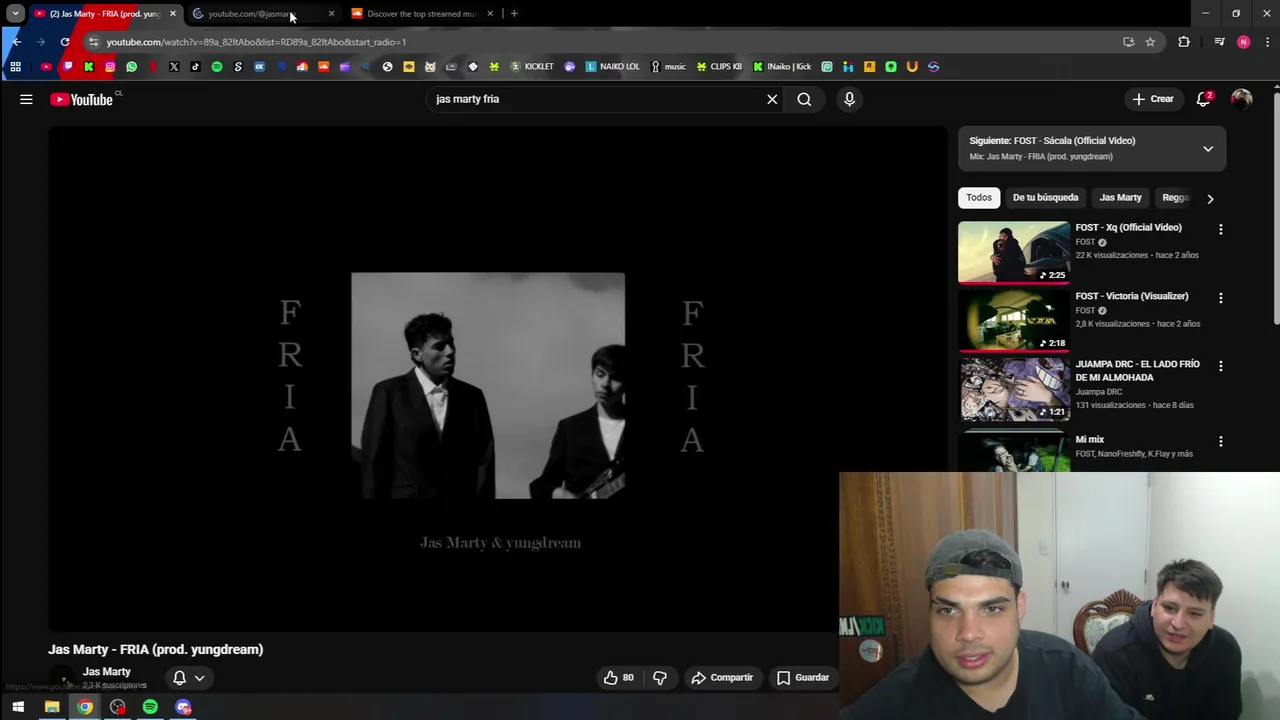This screenshot has width=1280, height=720.
Task: Click the page vertical scrollbar
Action: tap(1275, 207)
